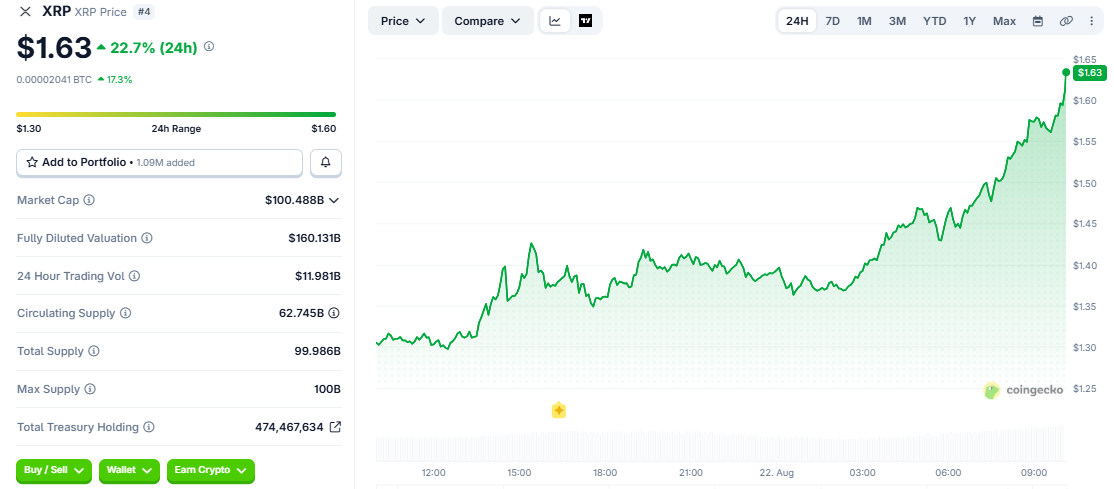Open the calendar date range picker

tap(1038, 21)
